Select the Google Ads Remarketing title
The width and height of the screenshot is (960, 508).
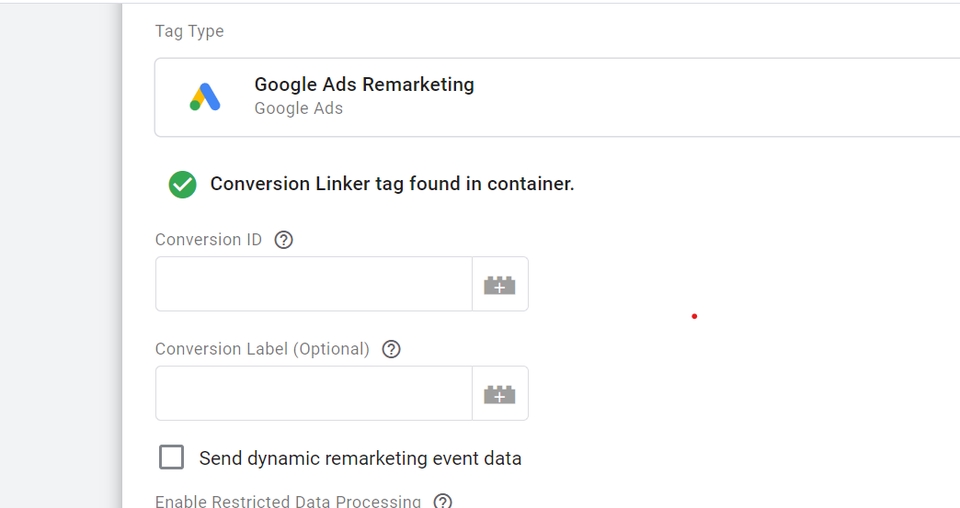click(364, 85)
